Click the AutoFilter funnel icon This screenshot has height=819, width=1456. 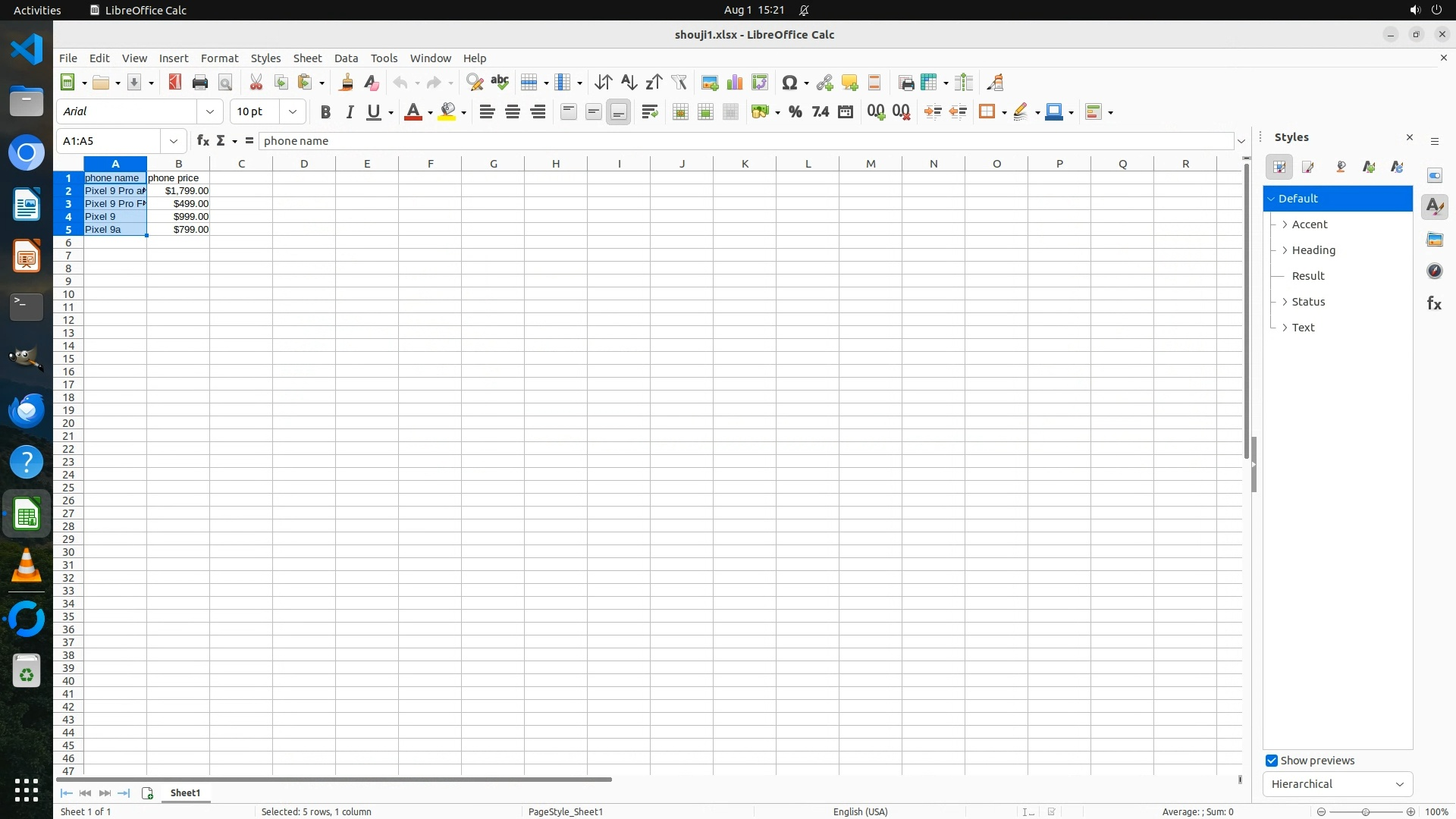(679, 83)
